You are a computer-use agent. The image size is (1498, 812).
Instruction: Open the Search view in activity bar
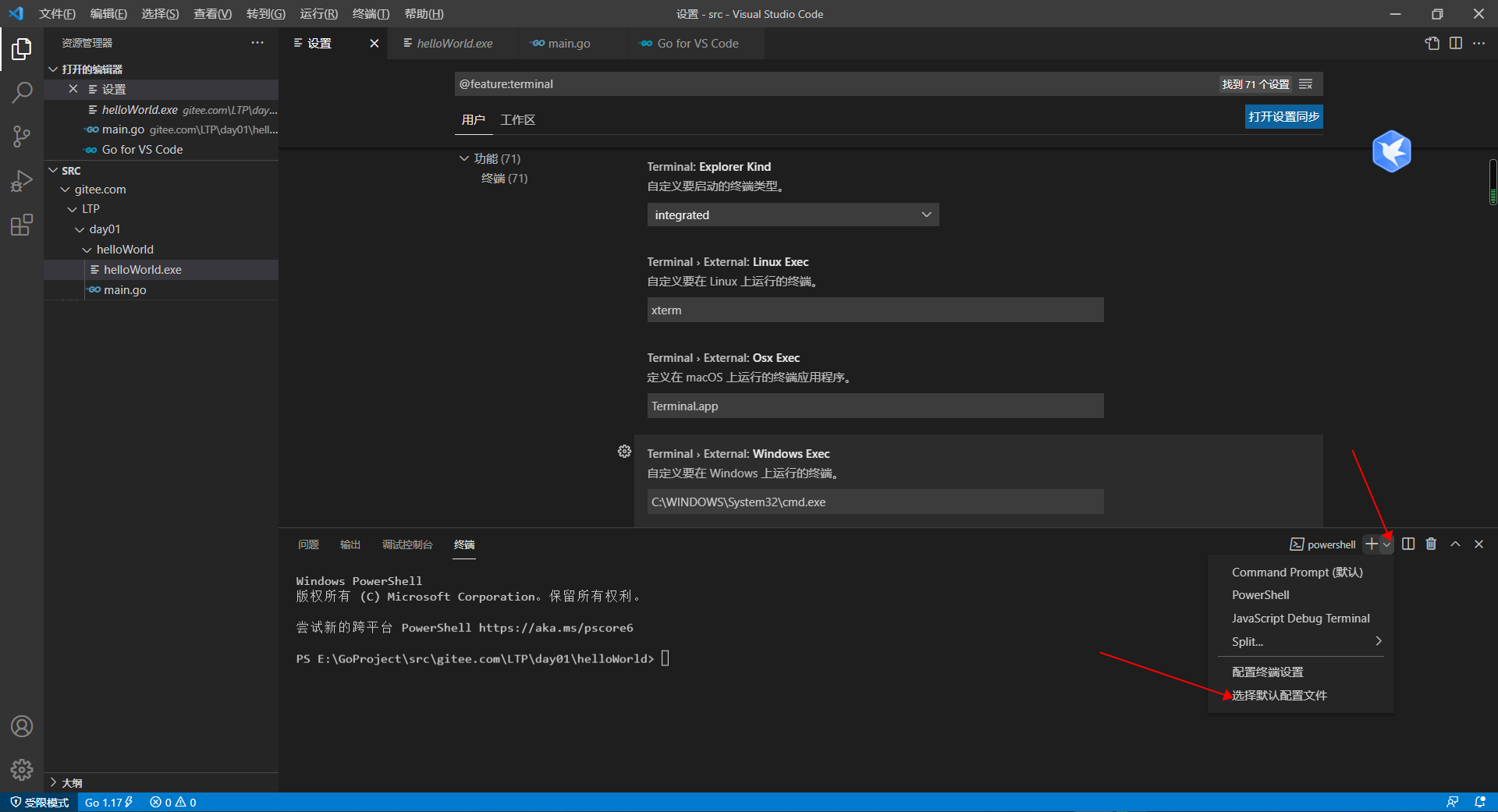(x=22, y=93)
